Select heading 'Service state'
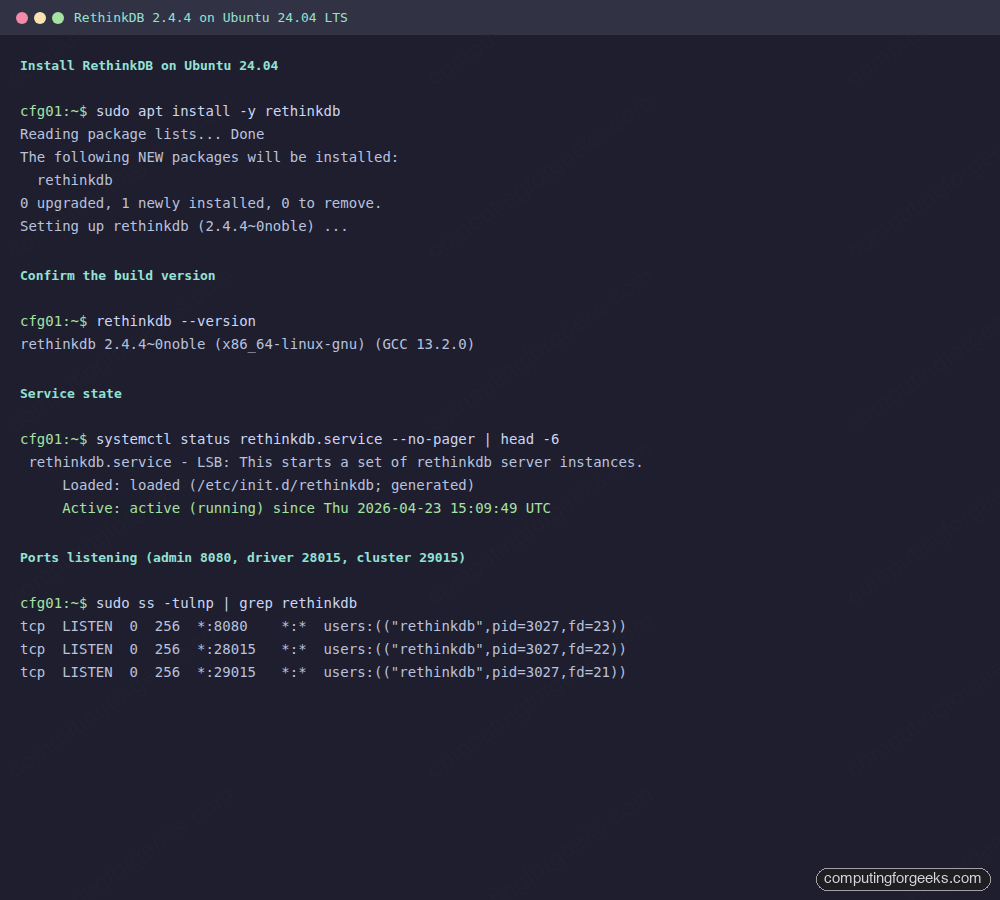The image size is (1000, 900). [71, 394]
